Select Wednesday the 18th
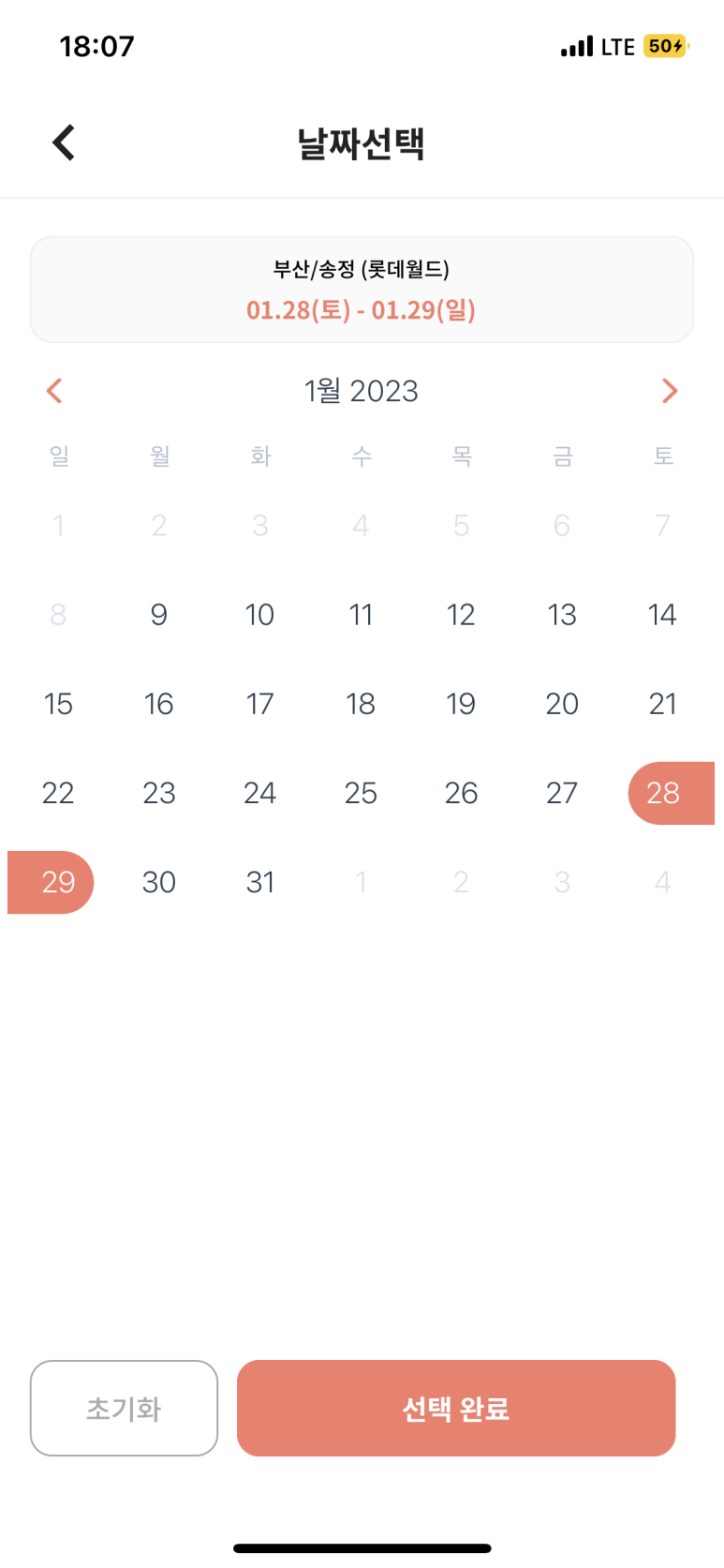Image resolution: width=724 pixels, height=1568 pixels. coord(361,704)
